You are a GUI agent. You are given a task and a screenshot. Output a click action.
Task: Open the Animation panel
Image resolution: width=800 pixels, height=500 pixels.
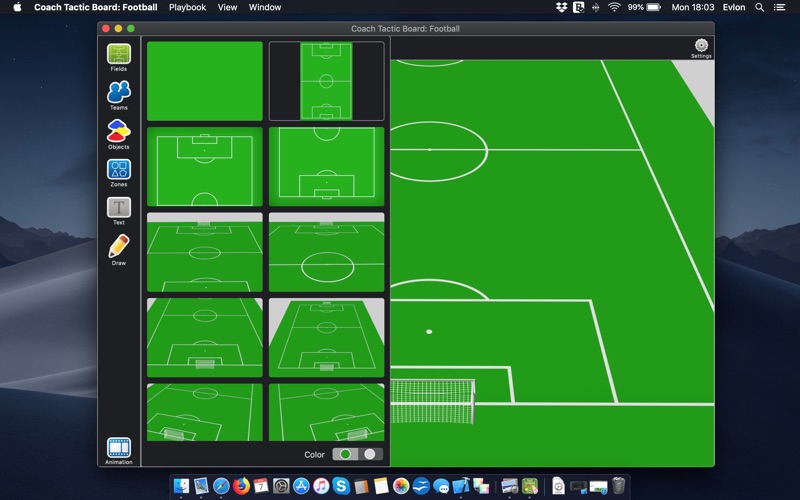pyautogui.click(x=118, y=451)
